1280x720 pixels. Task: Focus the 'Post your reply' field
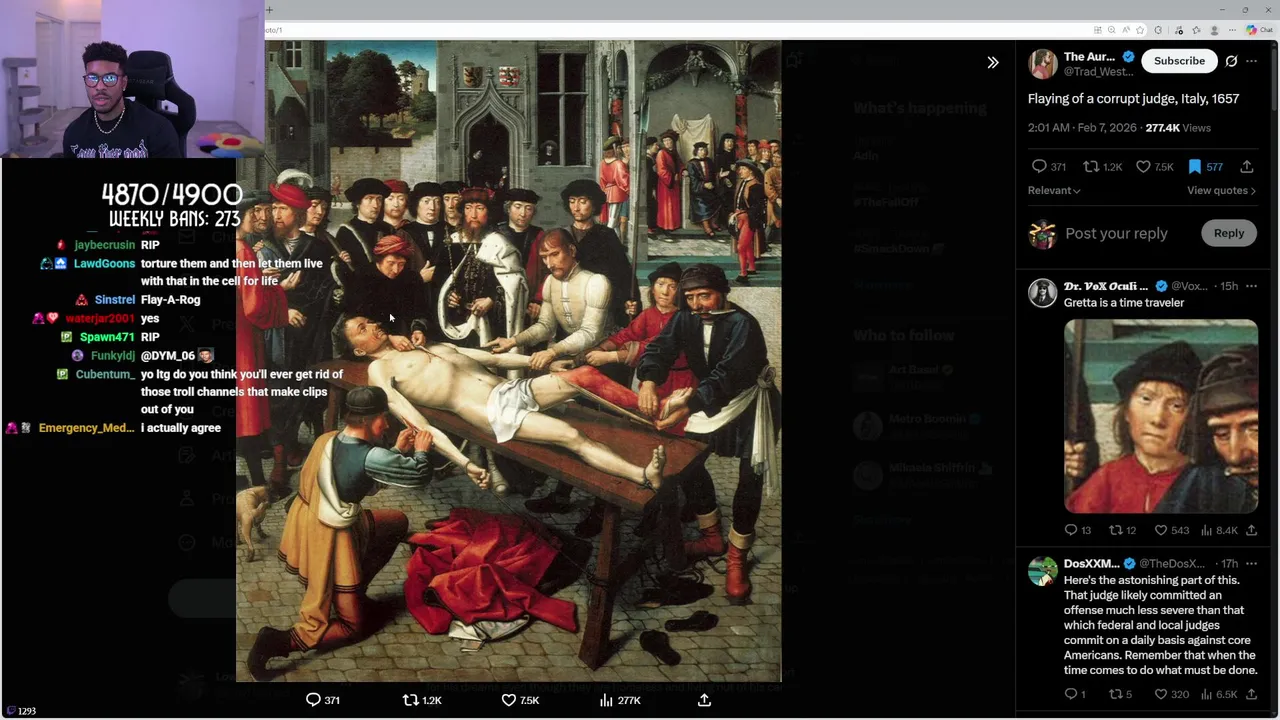1116,233
